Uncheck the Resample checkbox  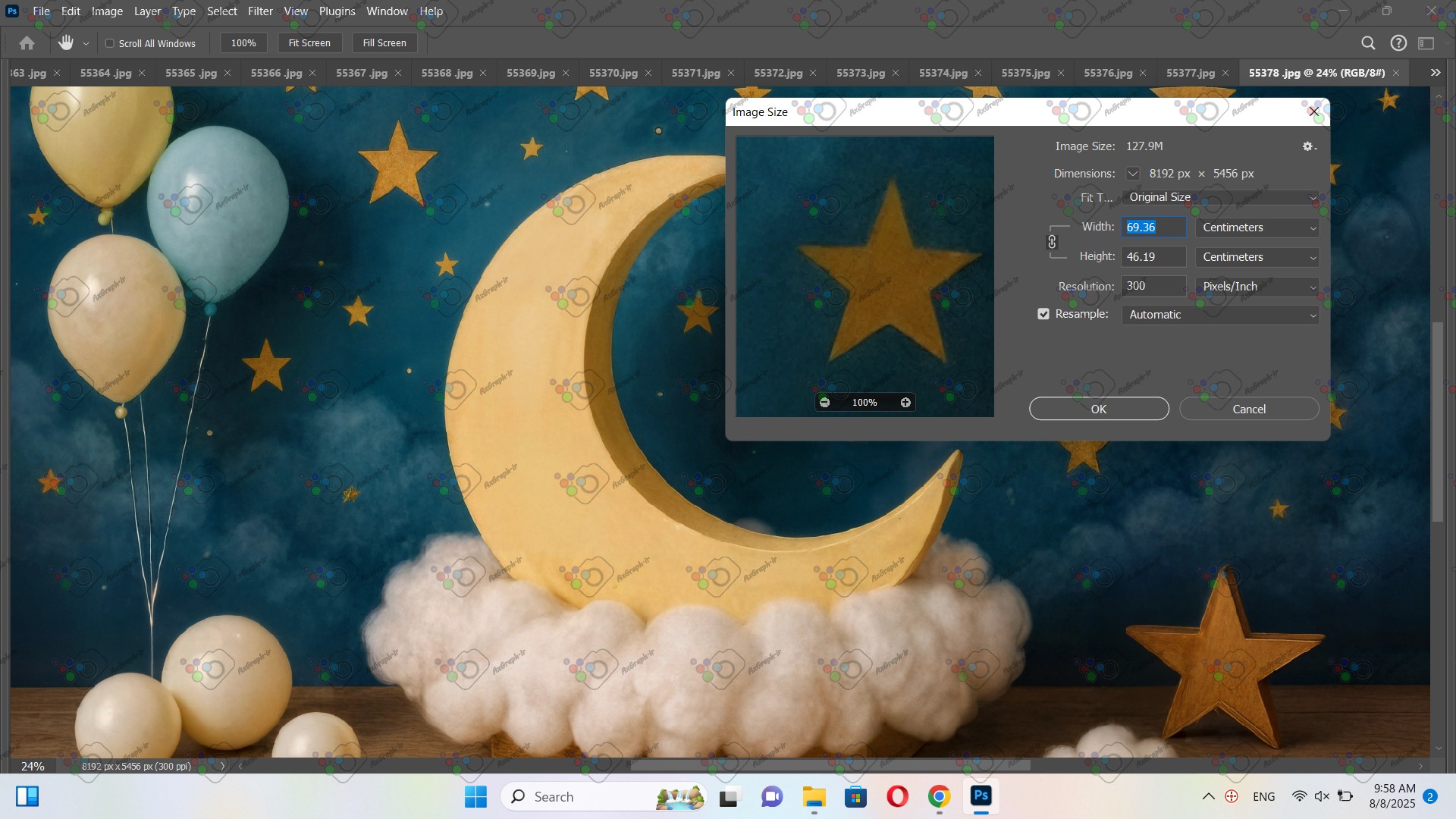point(1043,314)
